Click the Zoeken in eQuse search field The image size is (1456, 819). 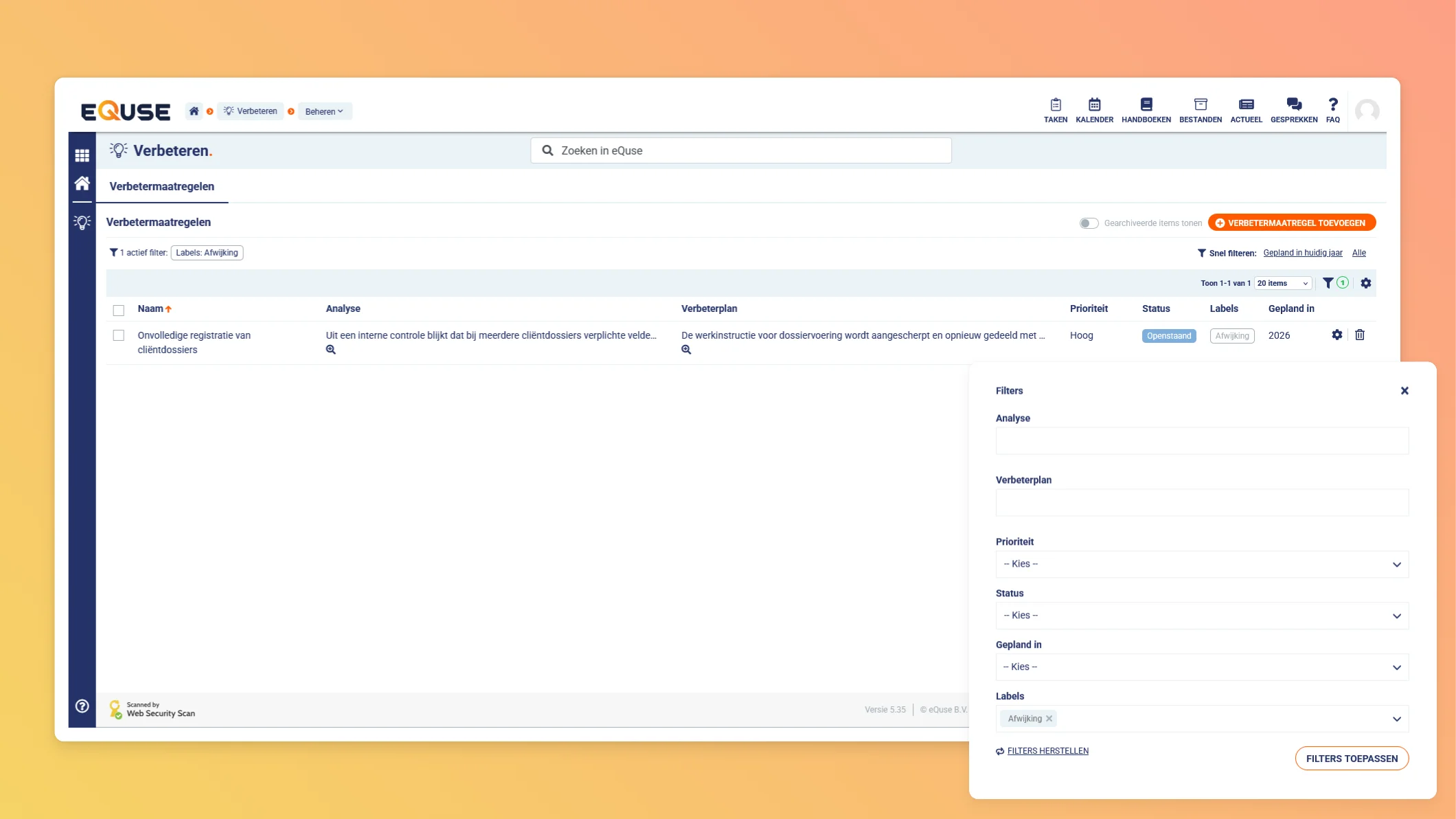pos(741,150)
